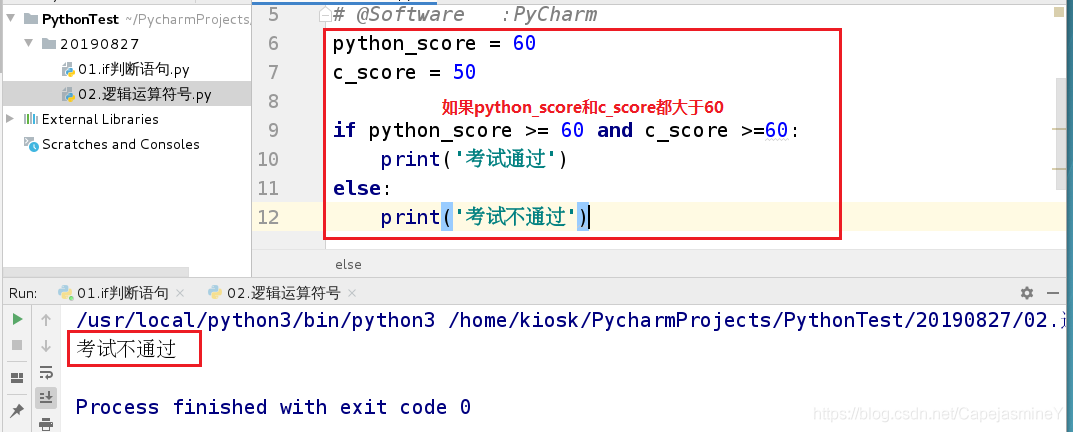Click the print('考试不通过') statement on line 12
The width and height of the screenshot is (1073, 432).
tap(485, 217)
